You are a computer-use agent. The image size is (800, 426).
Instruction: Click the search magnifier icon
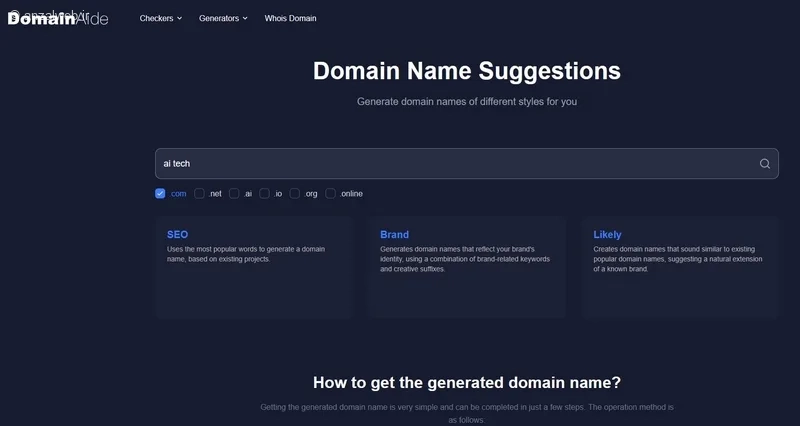pyautogui.click(x=764, y=164)
